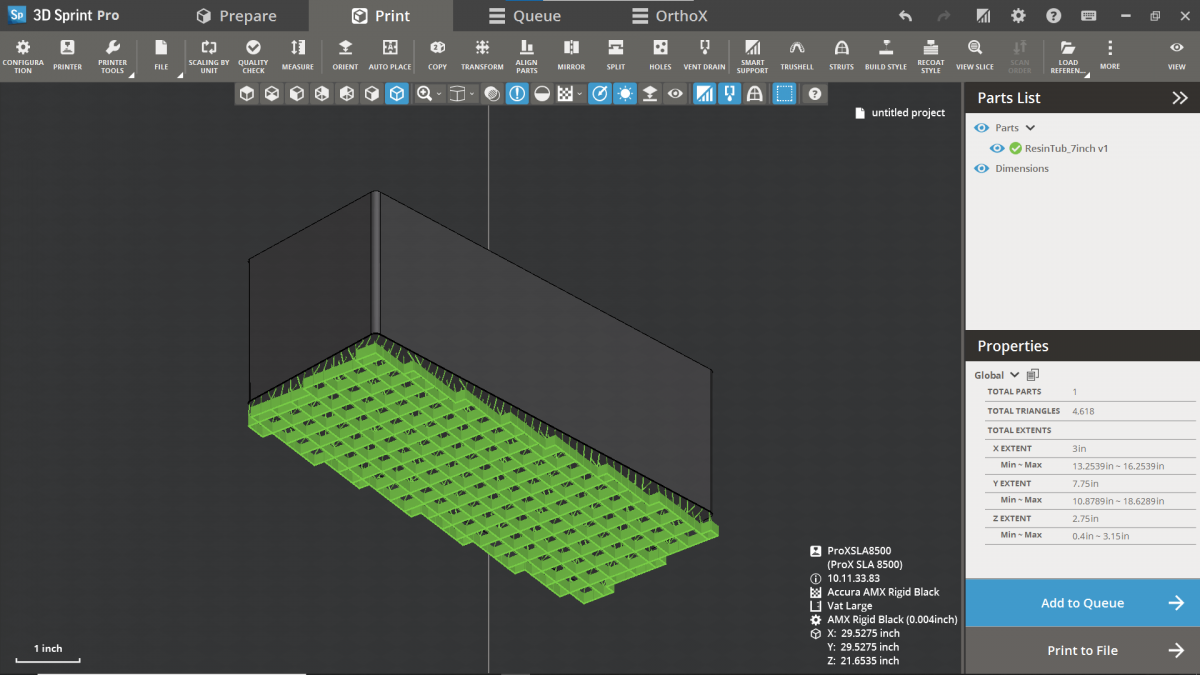
Task: Open the Smart Support tool
Action: click(751, 55)
